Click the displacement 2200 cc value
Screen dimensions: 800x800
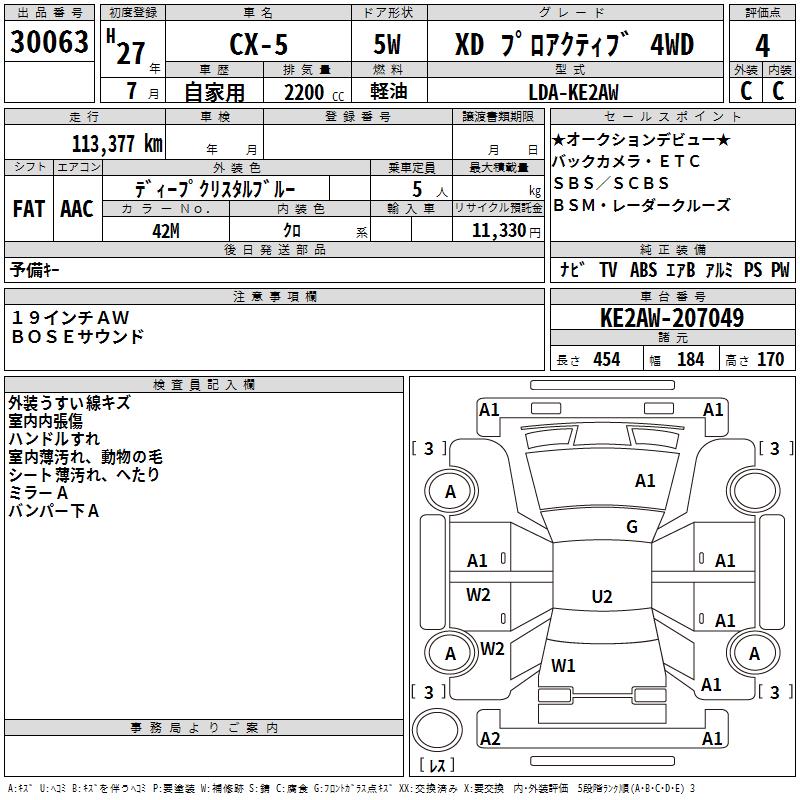314,92
